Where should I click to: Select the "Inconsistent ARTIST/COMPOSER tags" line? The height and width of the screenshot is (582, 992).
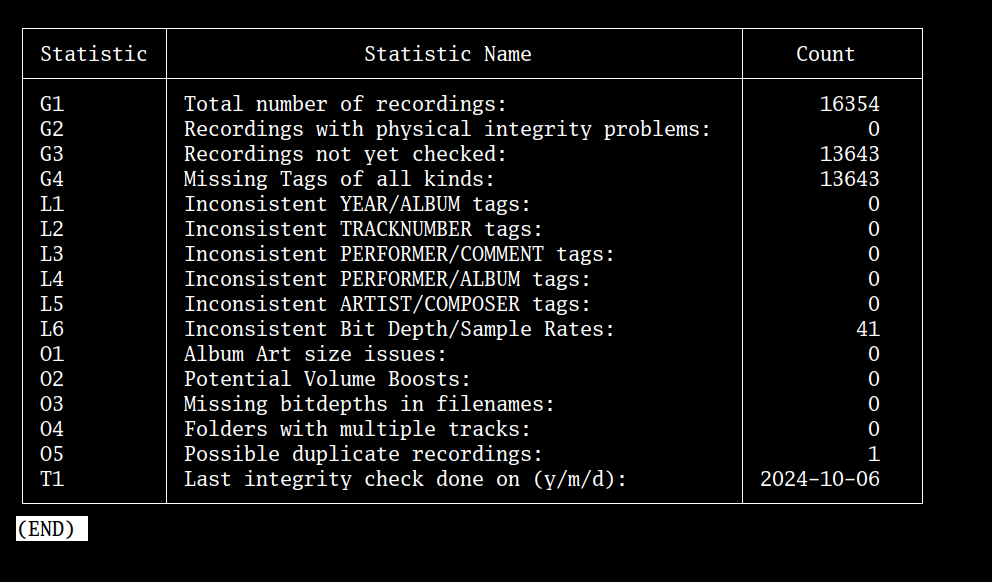387,304
